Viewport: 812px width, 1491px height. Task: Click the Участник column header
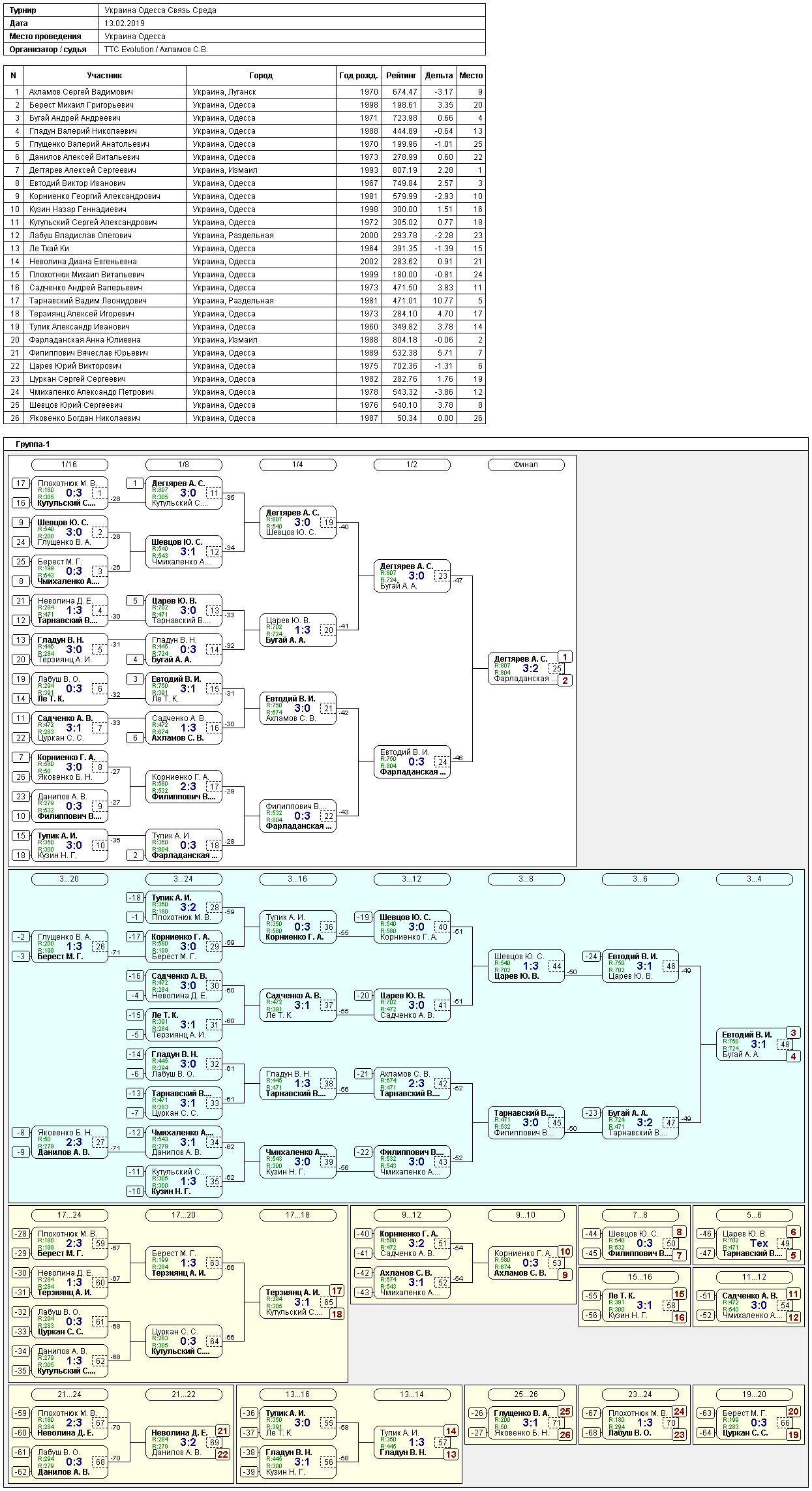coord(104,76)
